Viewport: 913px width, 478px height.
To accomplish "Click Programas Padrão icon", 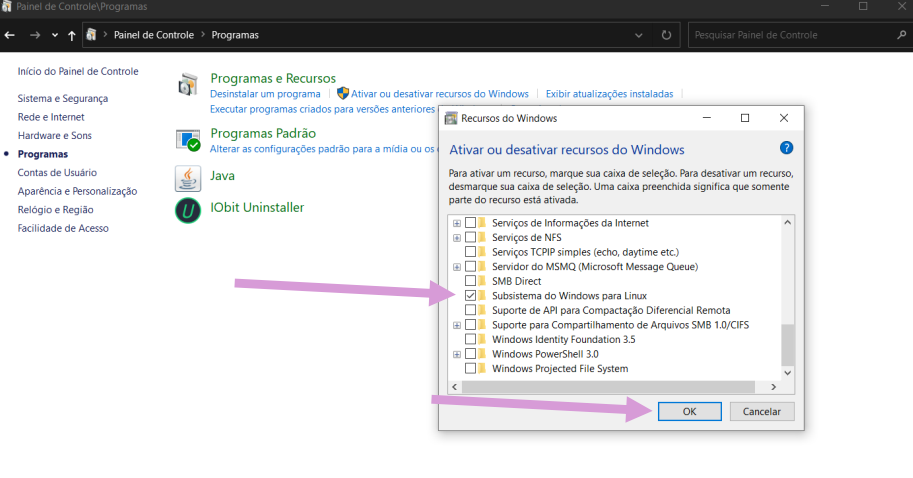I will tap(188, 140).
